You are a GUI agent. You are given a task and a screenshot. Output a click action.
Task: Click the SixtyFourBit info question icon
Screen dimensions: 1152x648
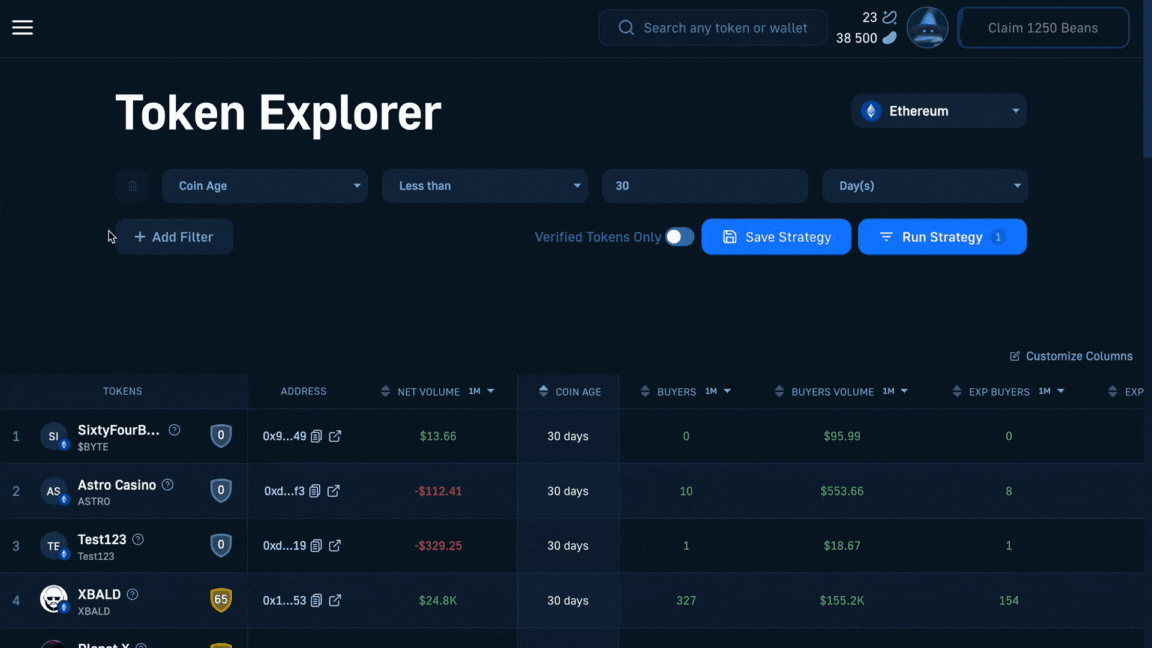174,430
